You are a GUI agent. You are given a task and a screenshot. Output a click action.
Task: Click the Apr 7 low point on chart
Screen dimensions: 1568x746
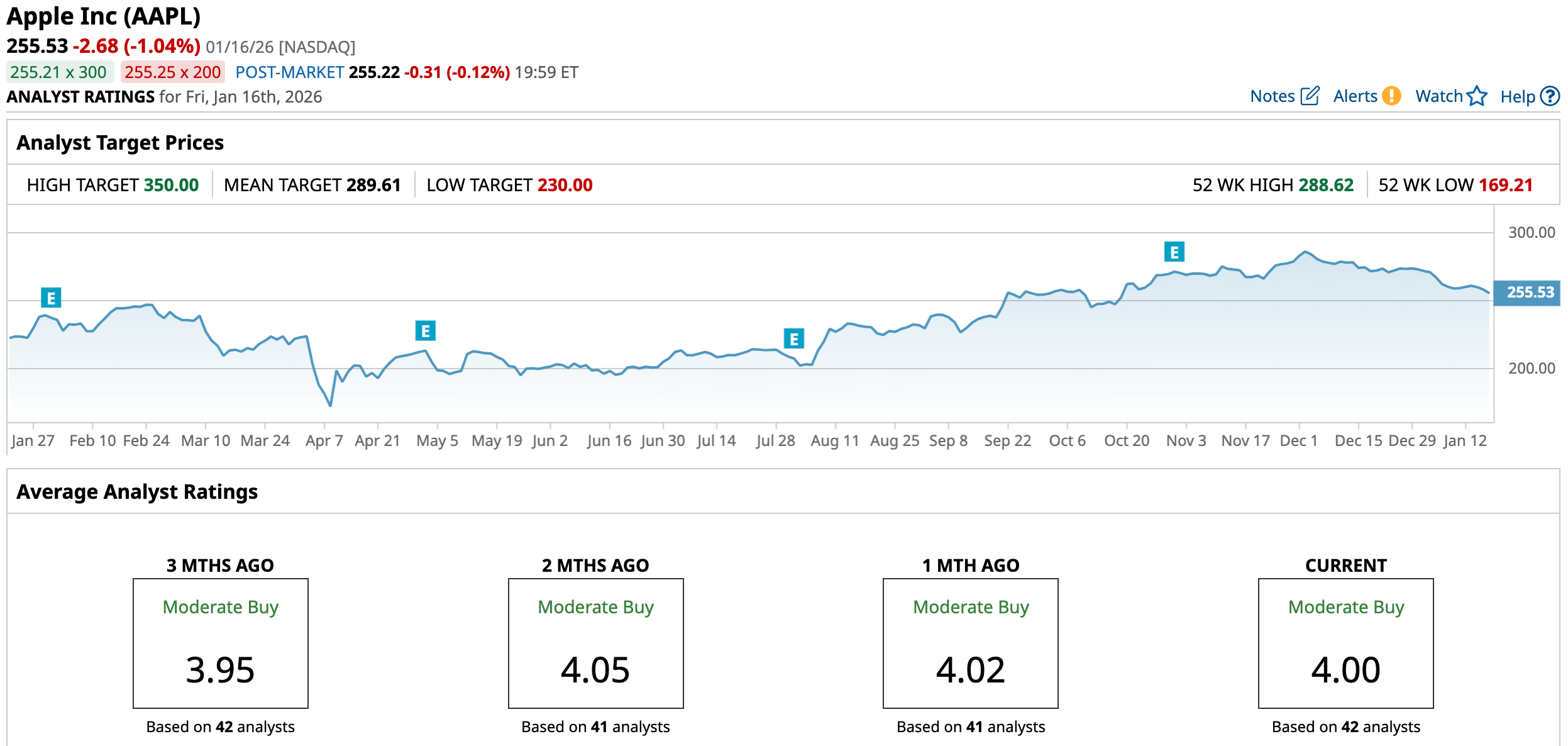pos(330,405)
